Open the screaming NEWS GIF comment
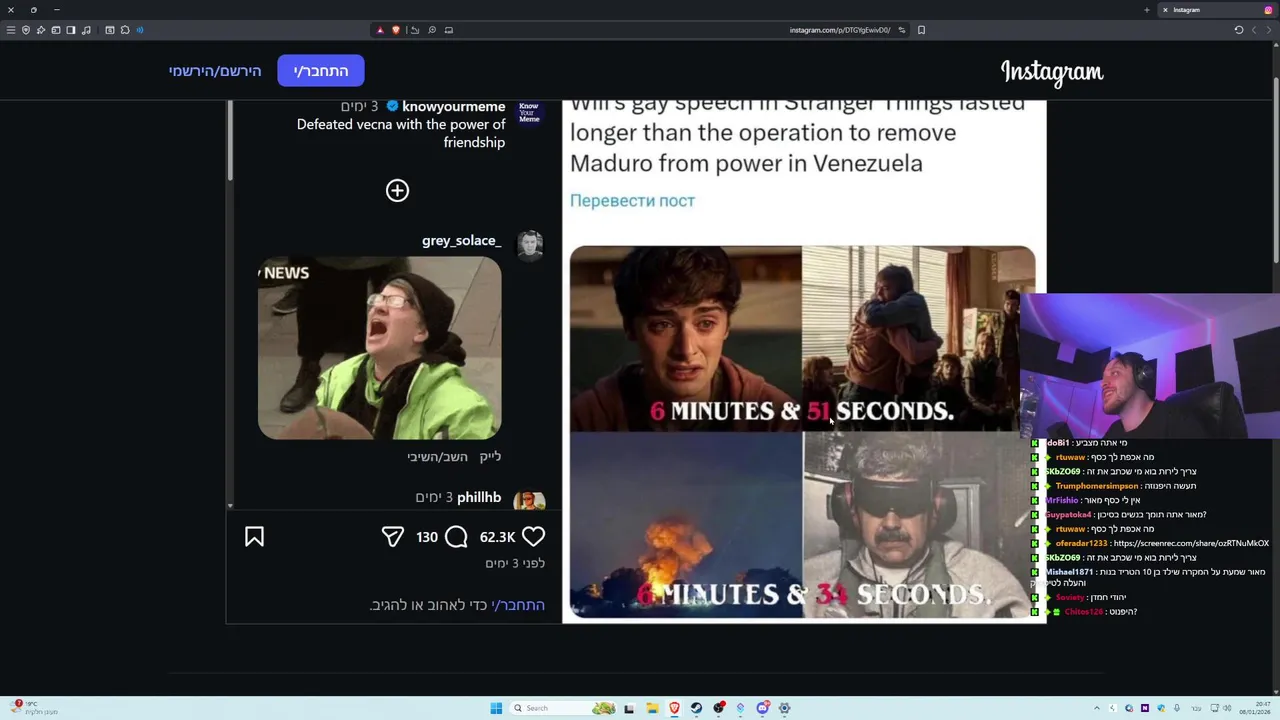This screenshot has width=1280, height=720. (380, 348)
